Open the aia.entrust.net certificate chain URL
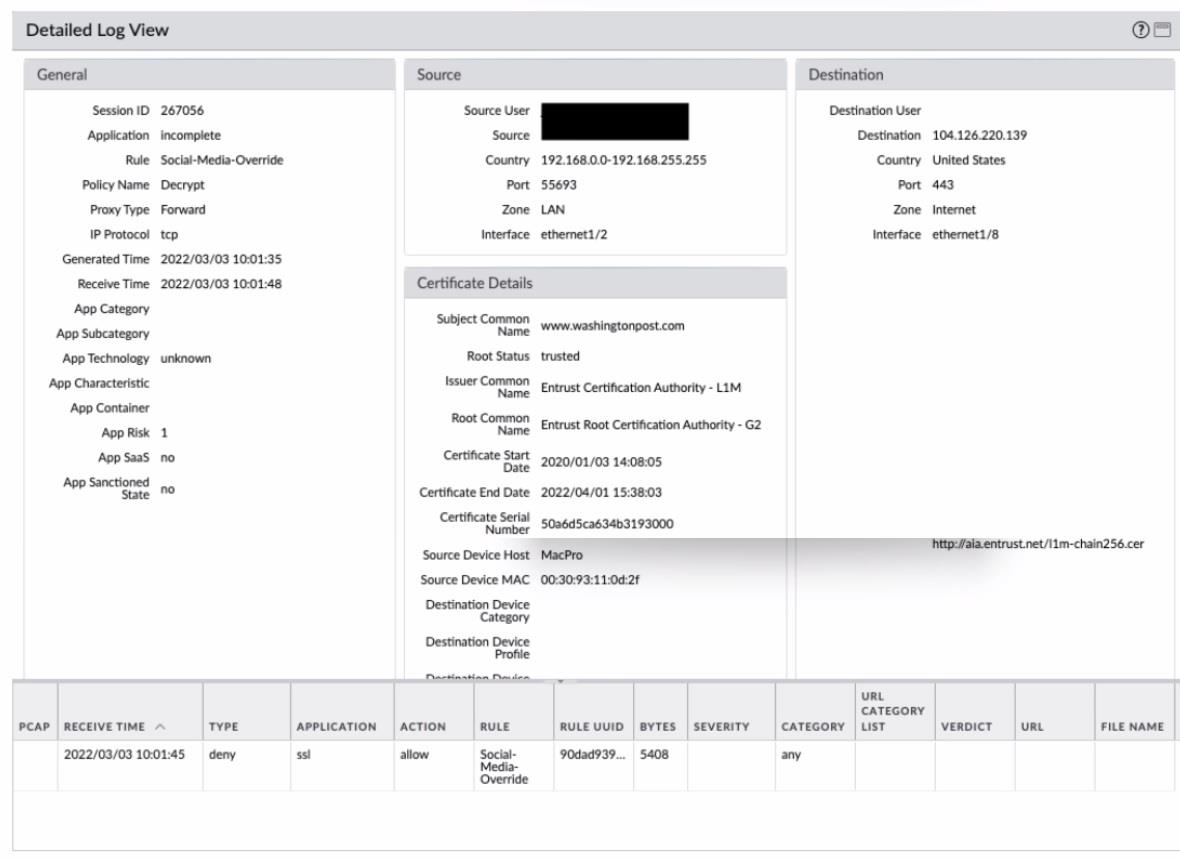 [x=1037, y=544]
